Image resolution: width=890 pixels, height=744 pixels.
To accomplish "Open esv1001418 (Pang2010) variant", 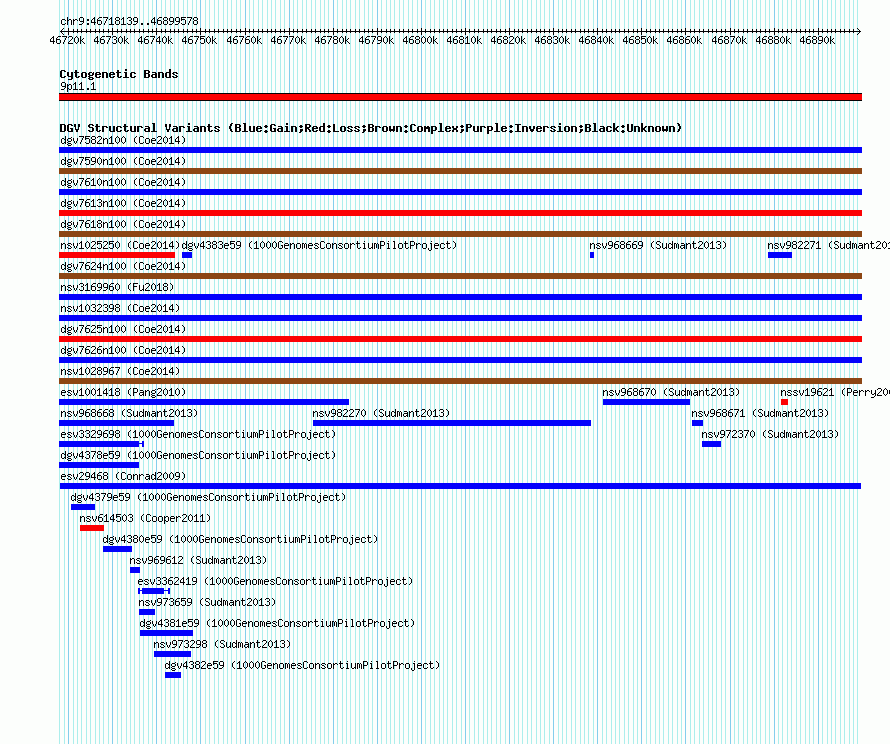I will 123,392.
